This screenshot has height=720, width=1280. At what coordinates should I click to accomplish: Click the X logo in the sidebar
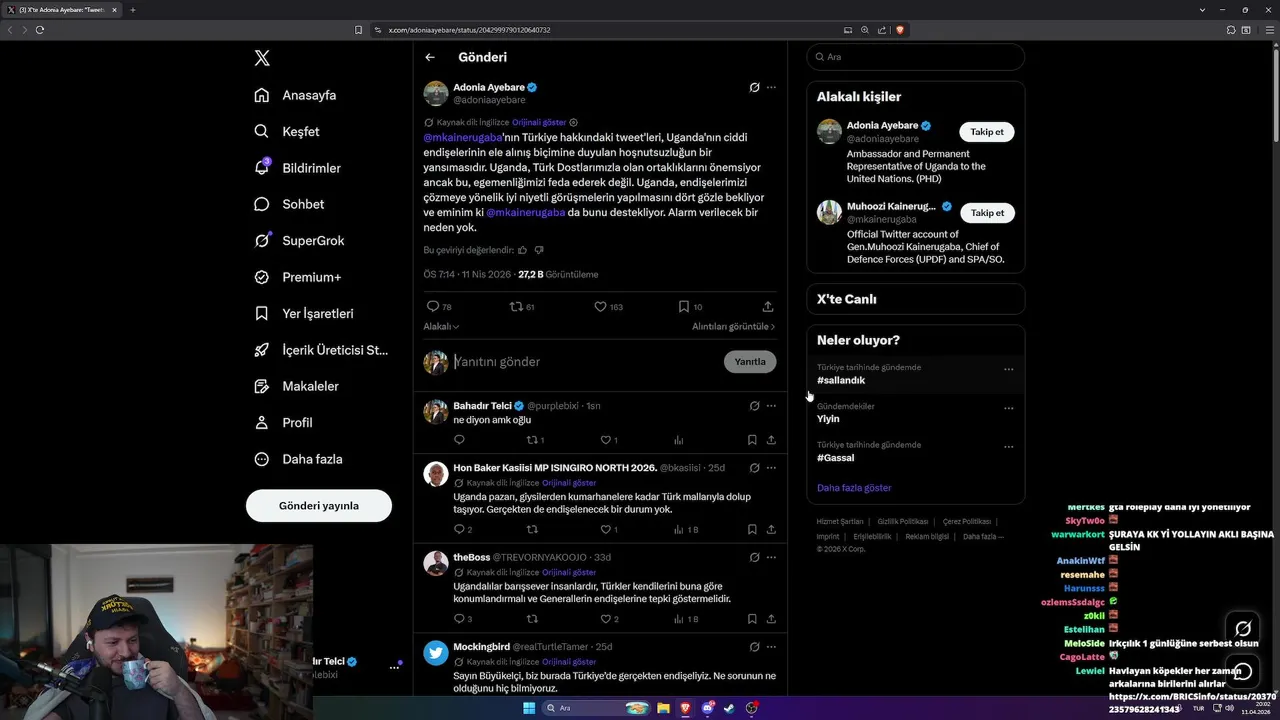pyautogui.click(x=262, y=58)
